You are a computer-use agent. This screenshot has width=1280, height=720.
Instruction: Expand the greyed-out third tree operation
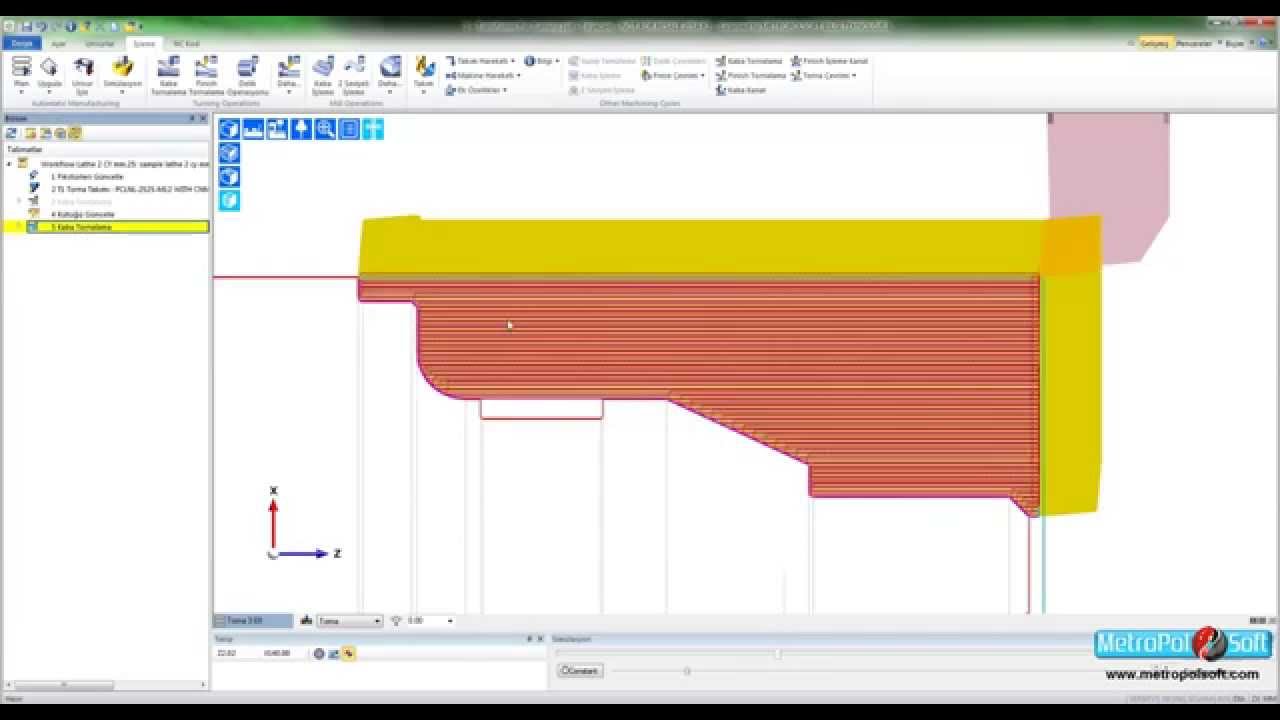coord(19,201)
